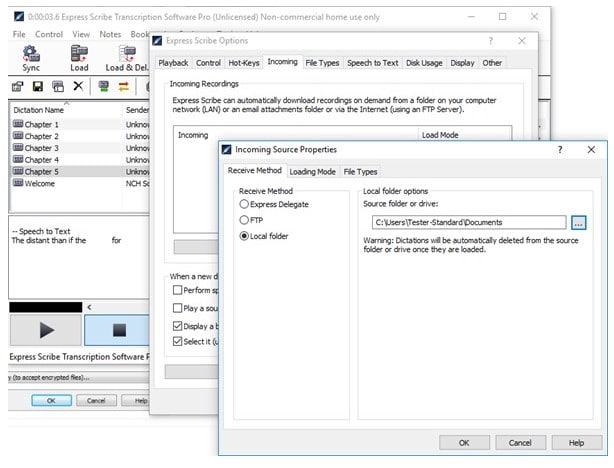Screen dimensions: 614x468
Task: Click the black X delete icon
Action: click(x=78, y=86)
